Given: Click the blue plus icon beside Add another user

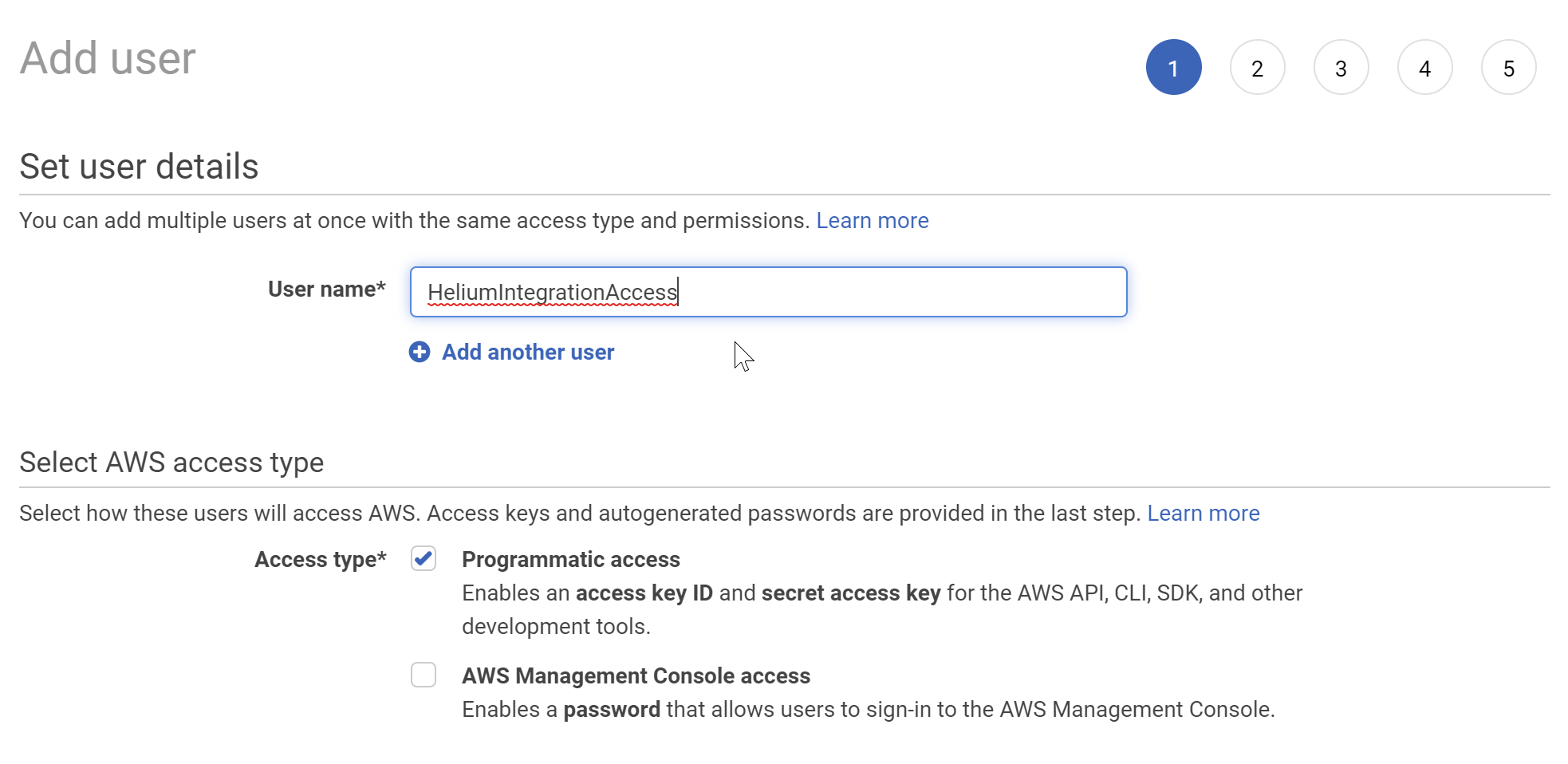Looking at the screenshot, I should pos(420,352).
